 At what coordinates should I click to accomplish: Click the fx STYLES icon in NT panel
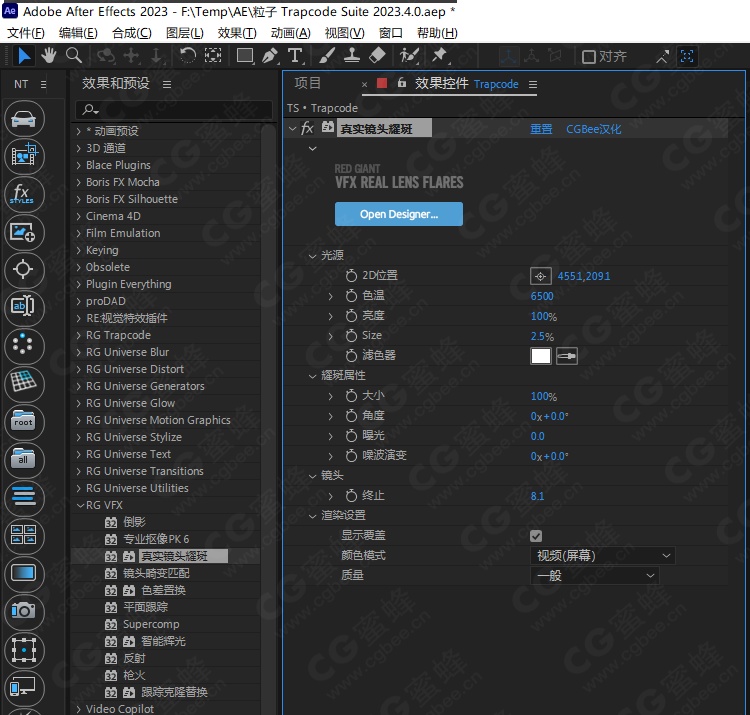[x=24, y=194]
